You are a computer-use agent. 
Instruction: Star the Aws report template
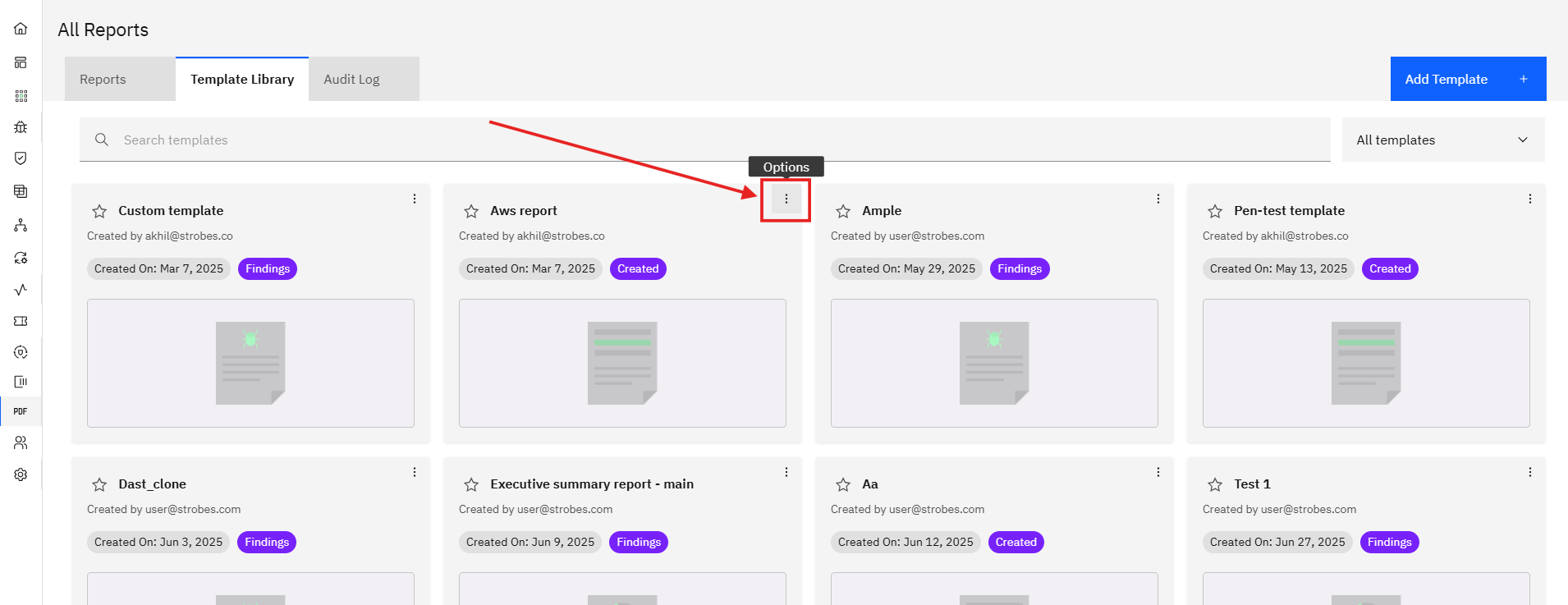coord(471,211)
